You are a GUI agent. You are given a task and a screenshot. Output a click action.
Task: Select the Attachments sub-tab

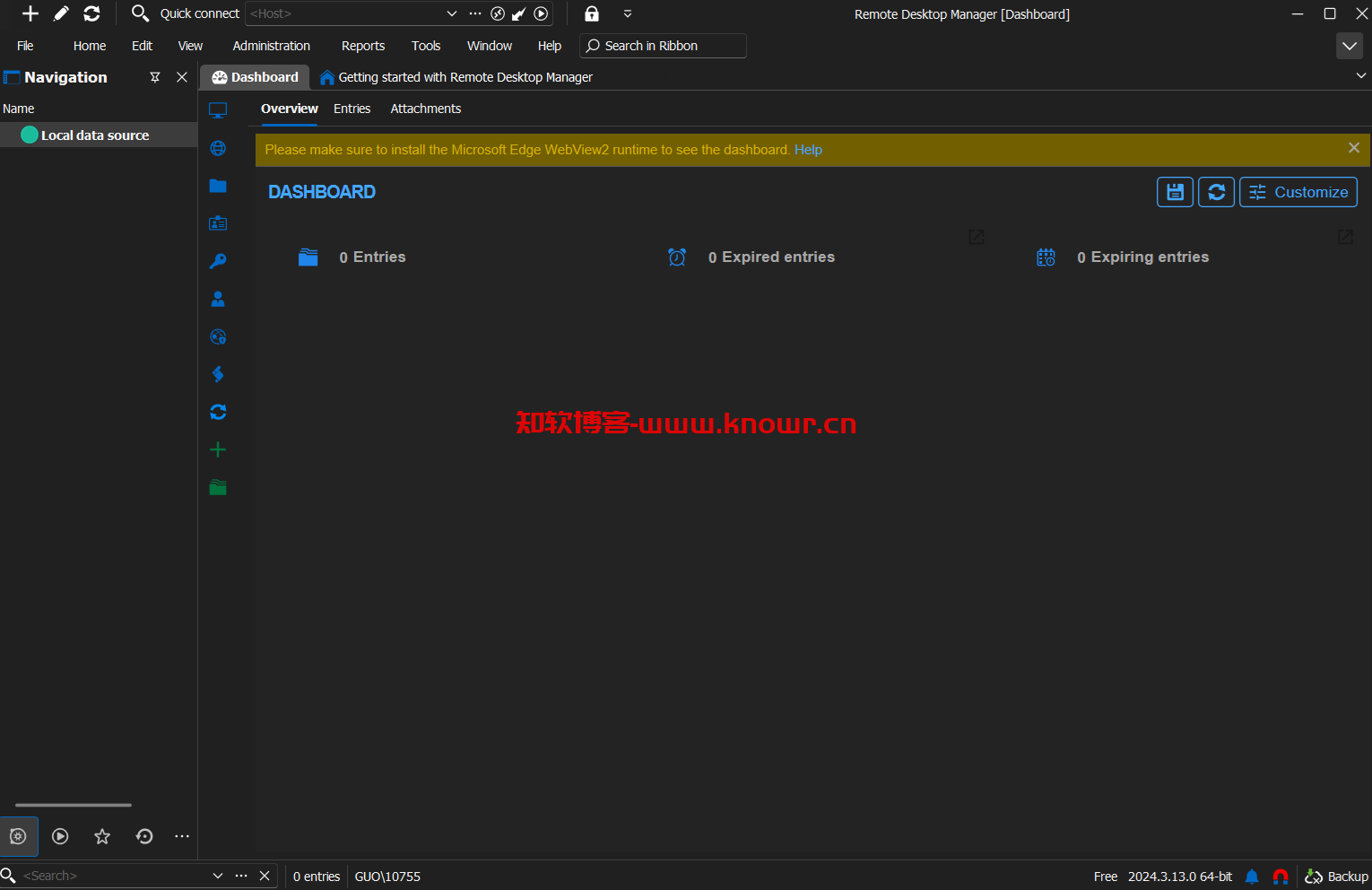[426, 109]
